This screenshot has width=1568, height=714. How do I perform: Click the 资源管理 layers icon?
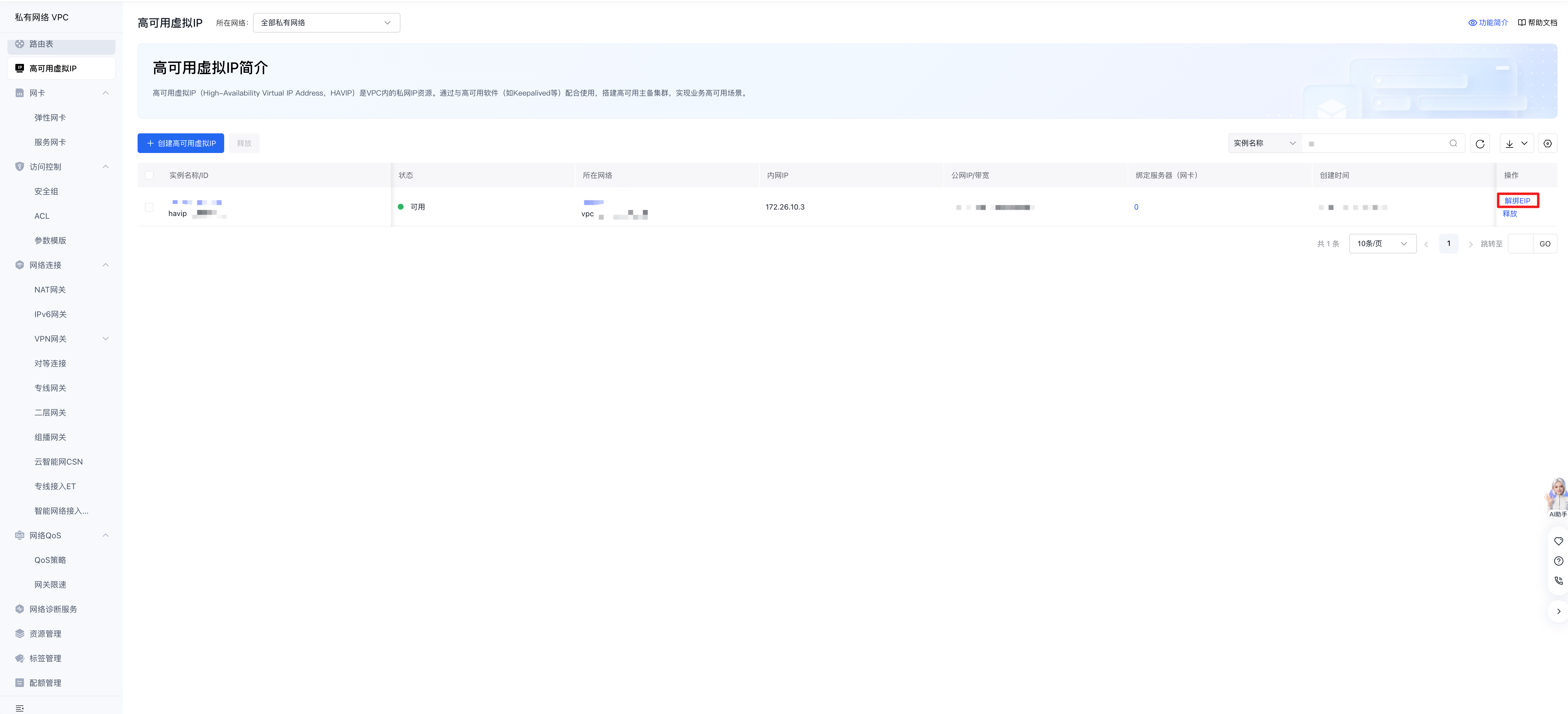pos(19,634)
